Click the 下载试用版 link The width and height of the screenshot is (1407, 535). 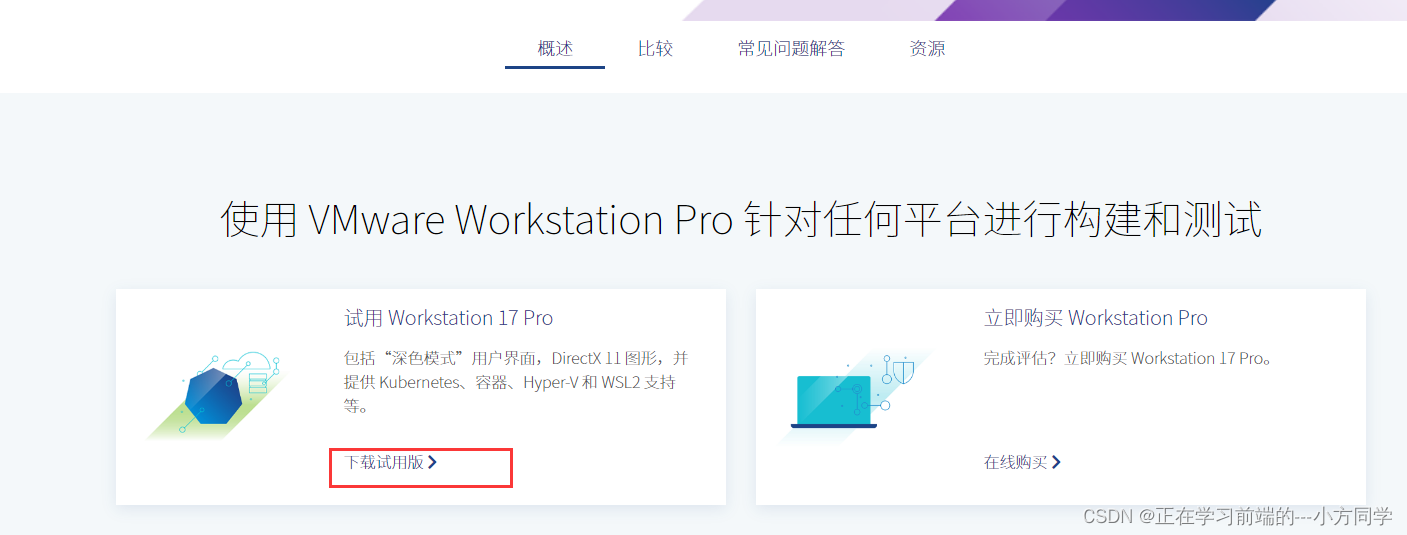[x=391, y=462]
